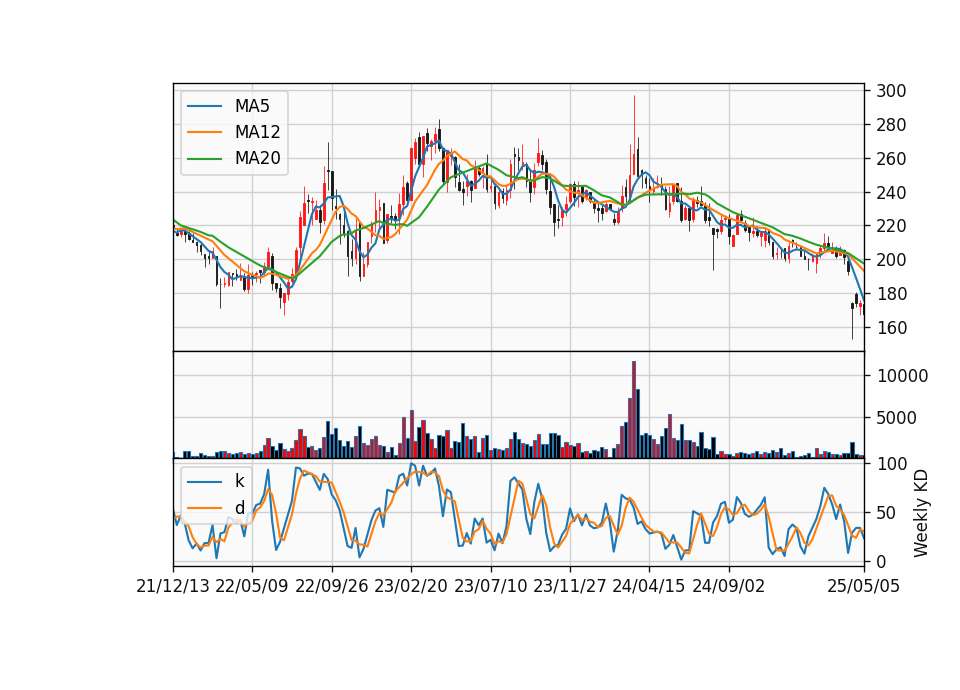Click the 180 price axis label
The image size is (960, 690).
(891, 294)
